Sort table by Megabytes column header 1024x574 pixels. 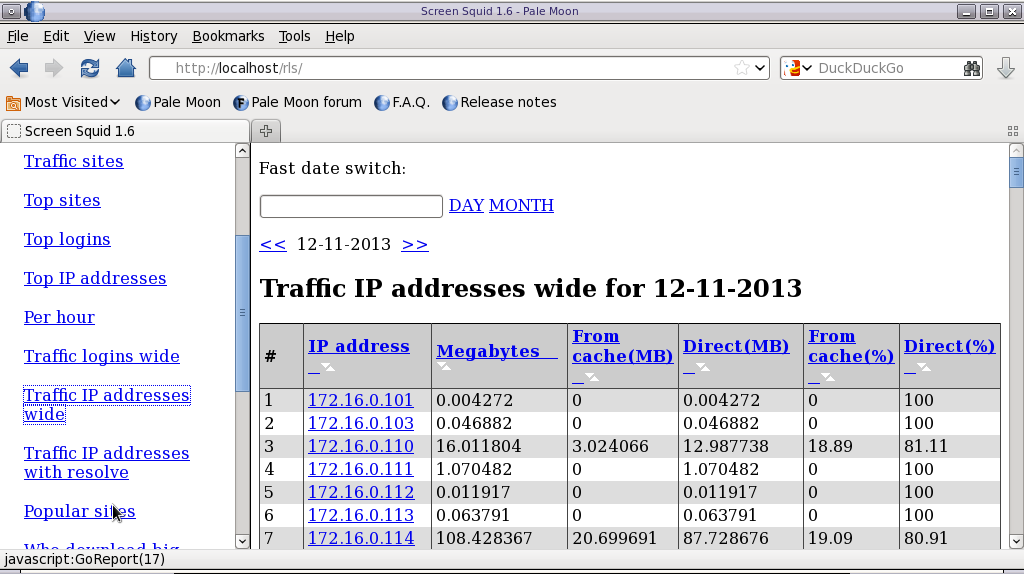coord(486,351)
